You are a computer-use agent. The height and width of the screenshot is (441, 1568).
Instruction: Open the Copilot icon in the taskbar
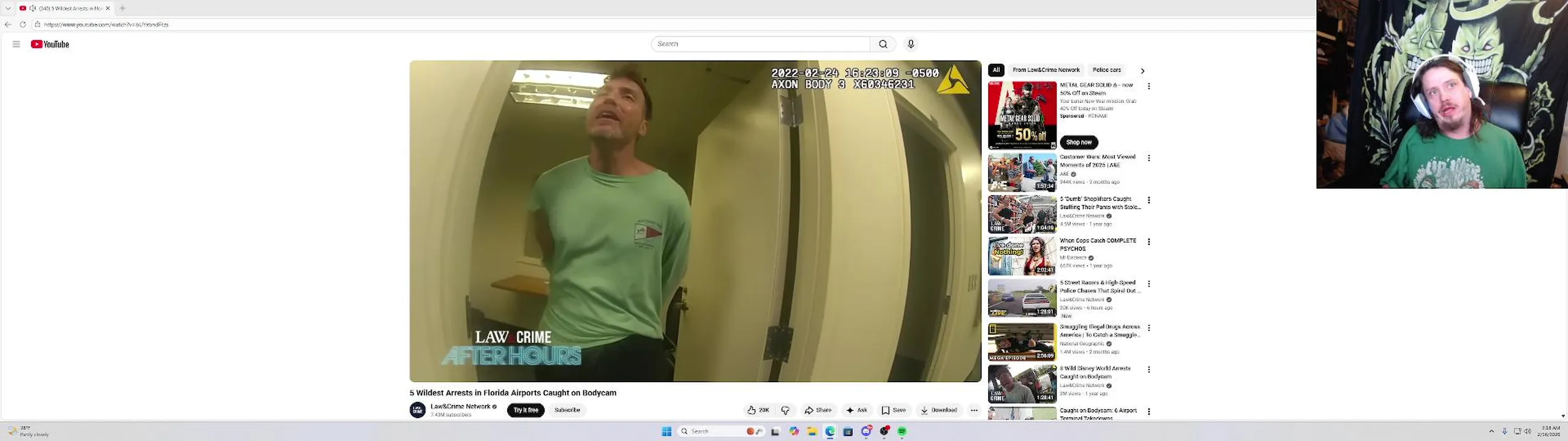[794, 431]
